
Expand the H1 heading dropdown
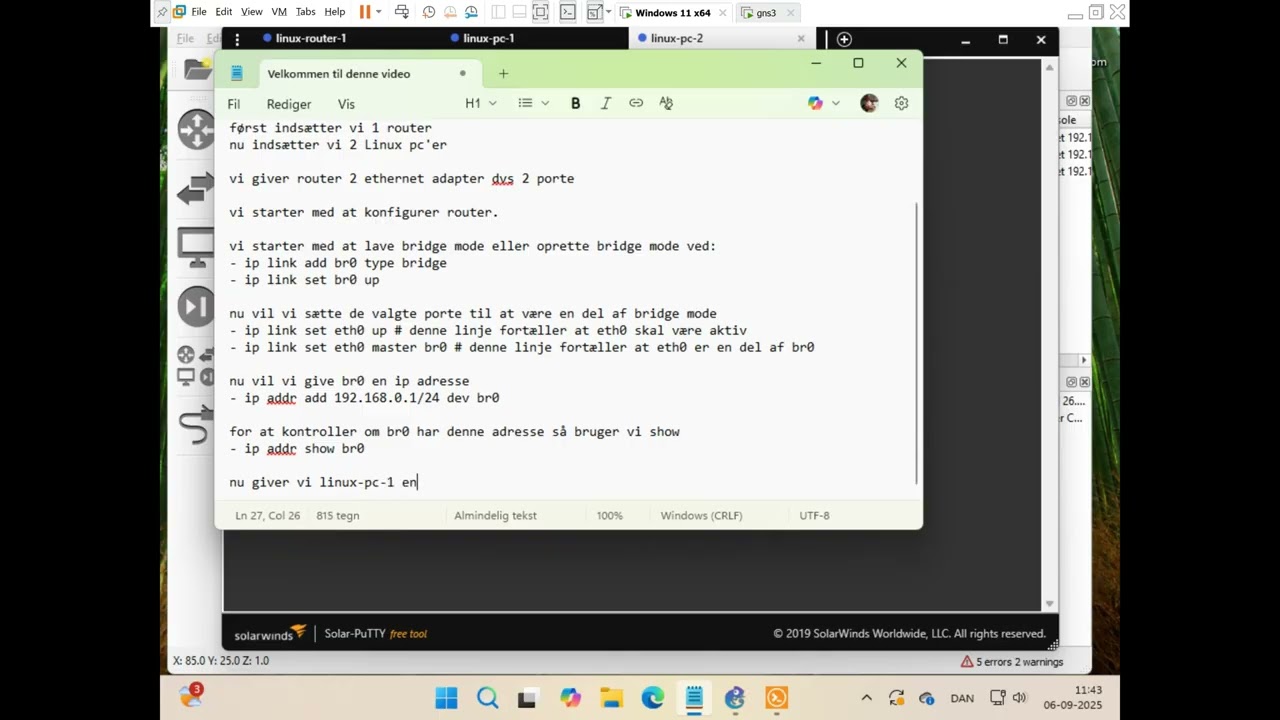(x=481, y=103)
